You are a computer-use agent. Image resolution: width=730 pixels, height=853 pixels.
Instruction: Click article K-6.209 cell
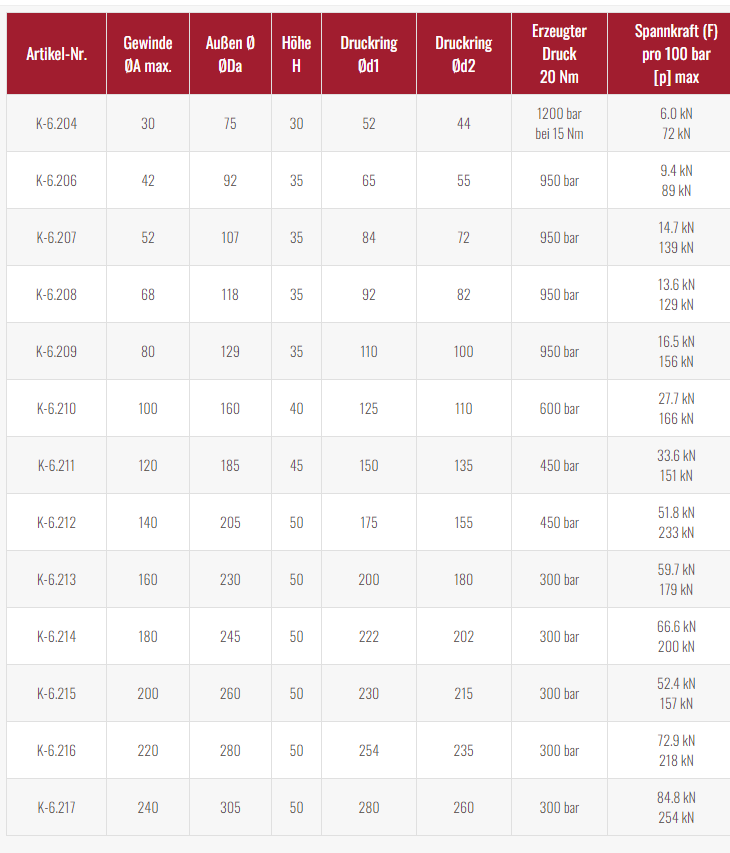(57, 351)
